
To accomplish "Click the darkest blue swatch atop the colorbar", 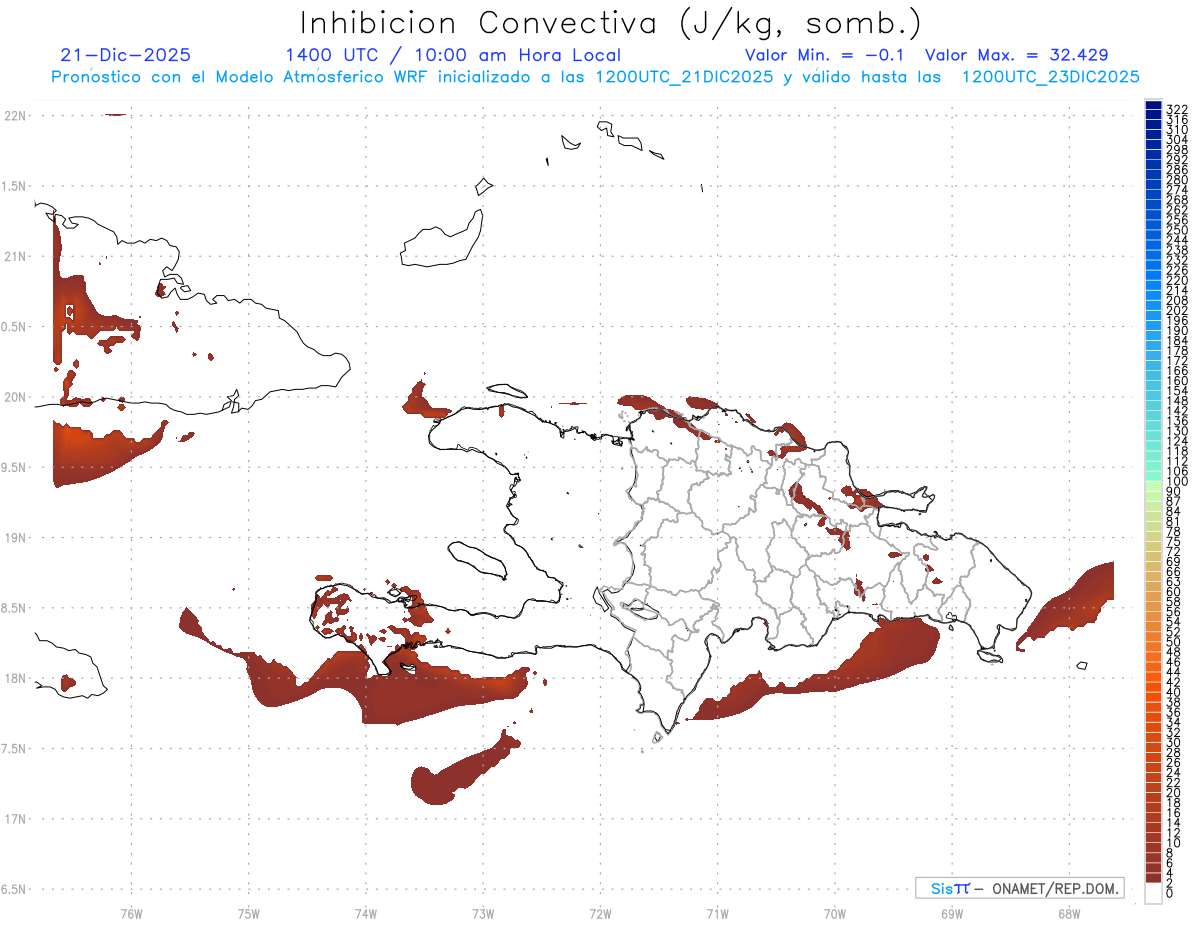I will (1153, 105).
